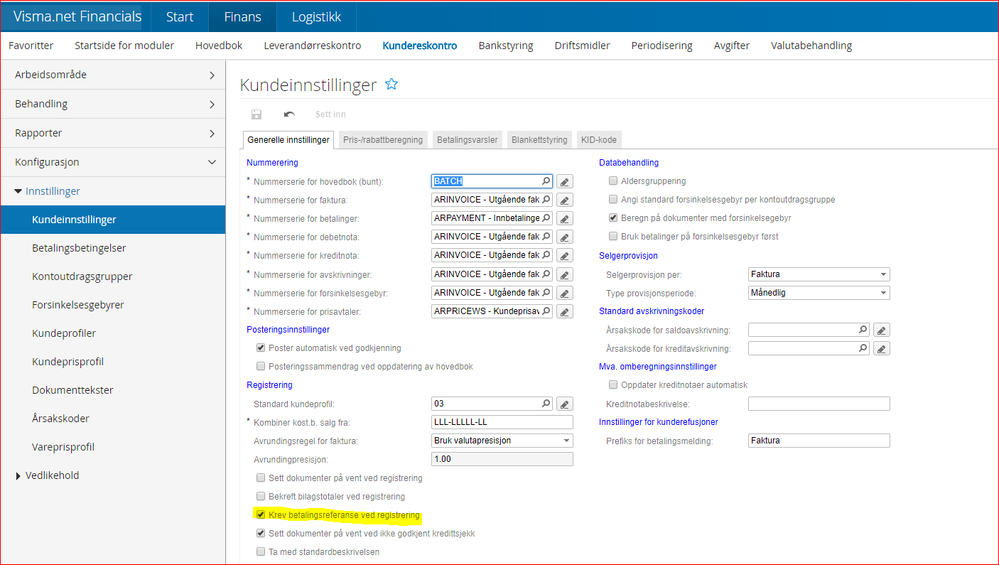Go to the Start top menu
The width and height of the screenshot is (999, 565).
point(180,17)
